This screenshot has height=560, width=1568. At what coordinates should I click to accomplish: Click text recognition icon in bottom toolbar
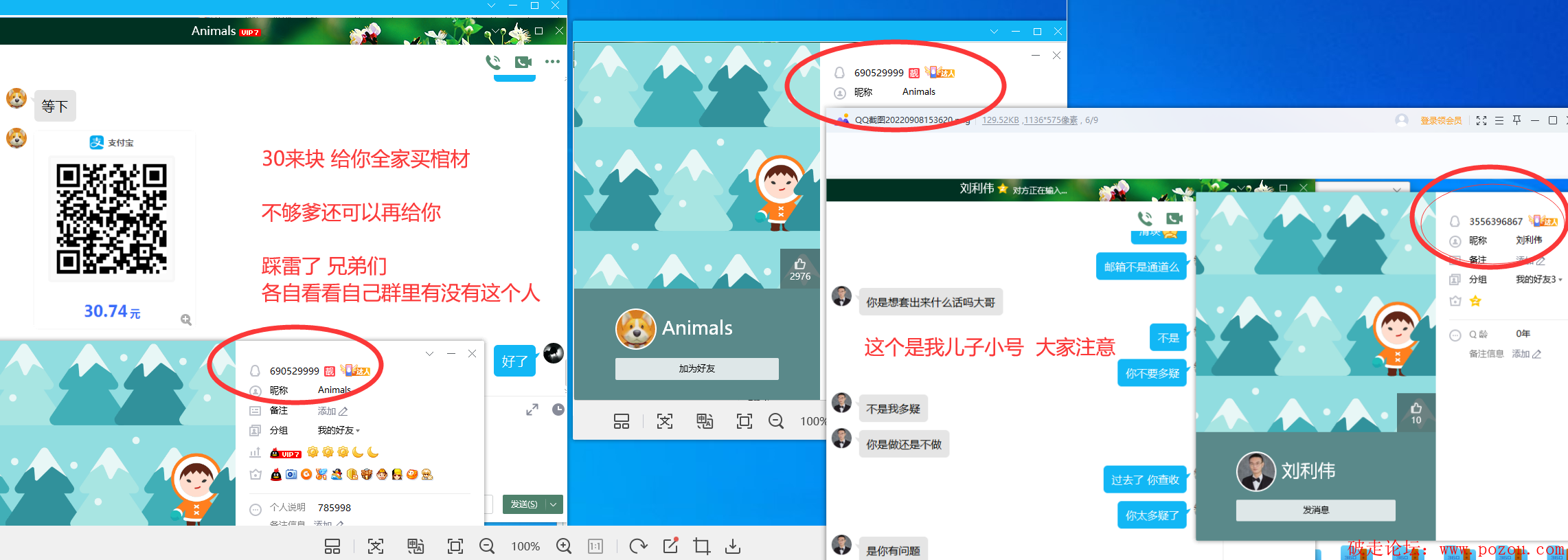click(x=376, y=546)
